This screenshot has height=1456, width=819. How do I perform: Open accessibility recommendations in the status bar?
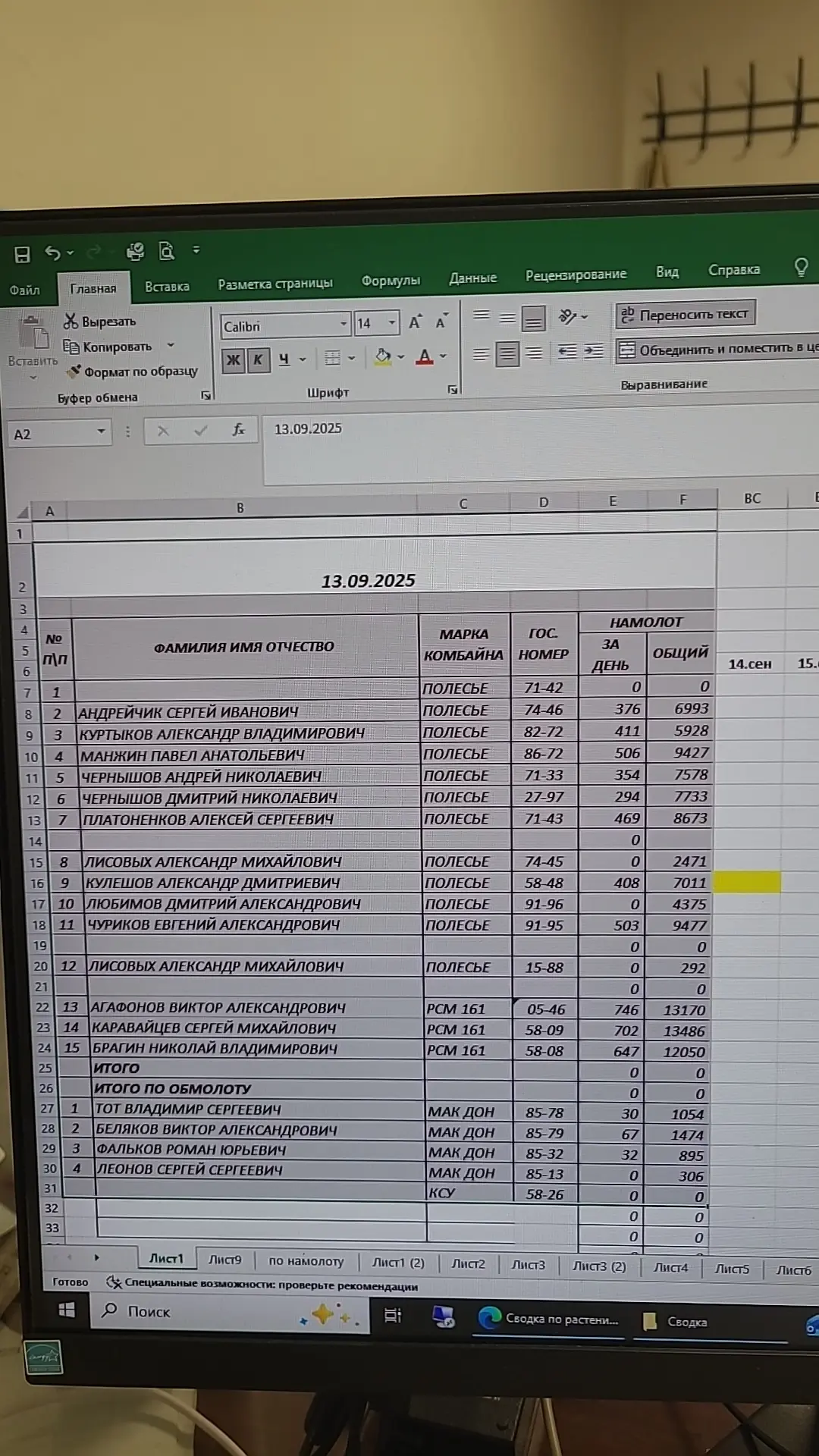262,1283
